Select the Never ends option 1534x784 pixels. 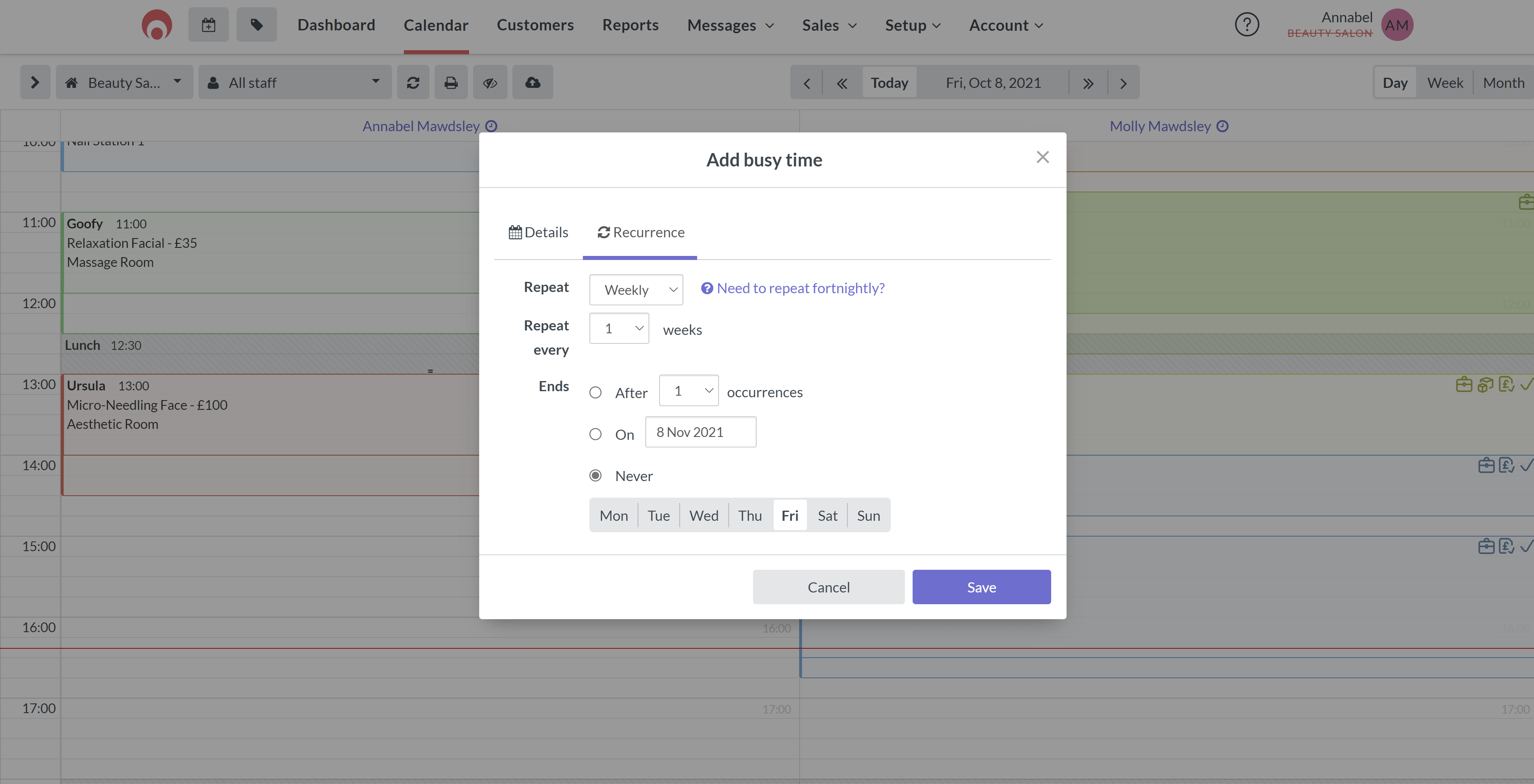click(595, 476)
